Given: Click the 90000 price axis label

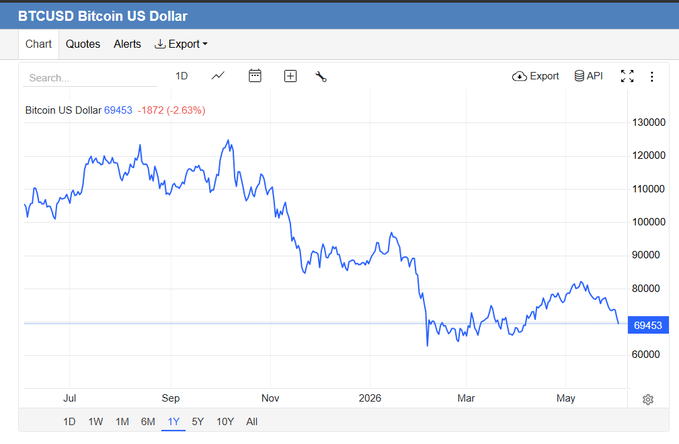Looking at the screenshot, I should point(646,255).
